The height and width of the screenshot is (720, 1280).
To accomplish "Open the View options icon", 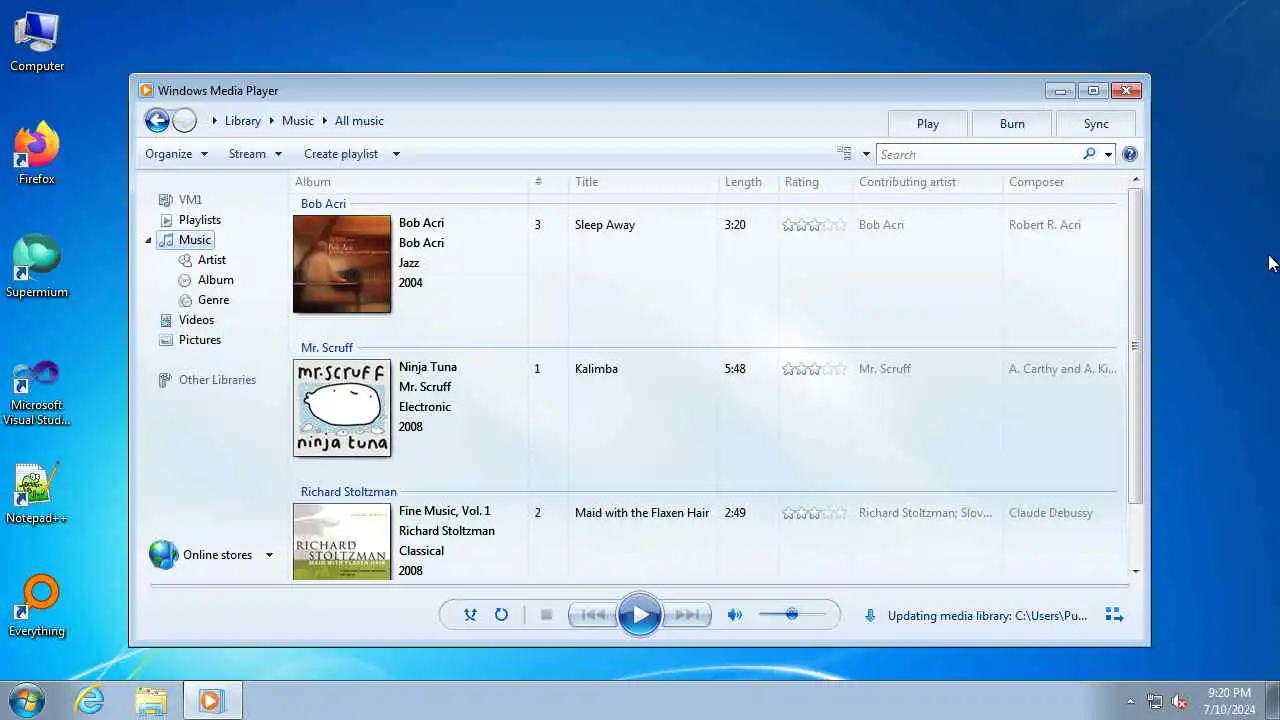I will point(845,154).
